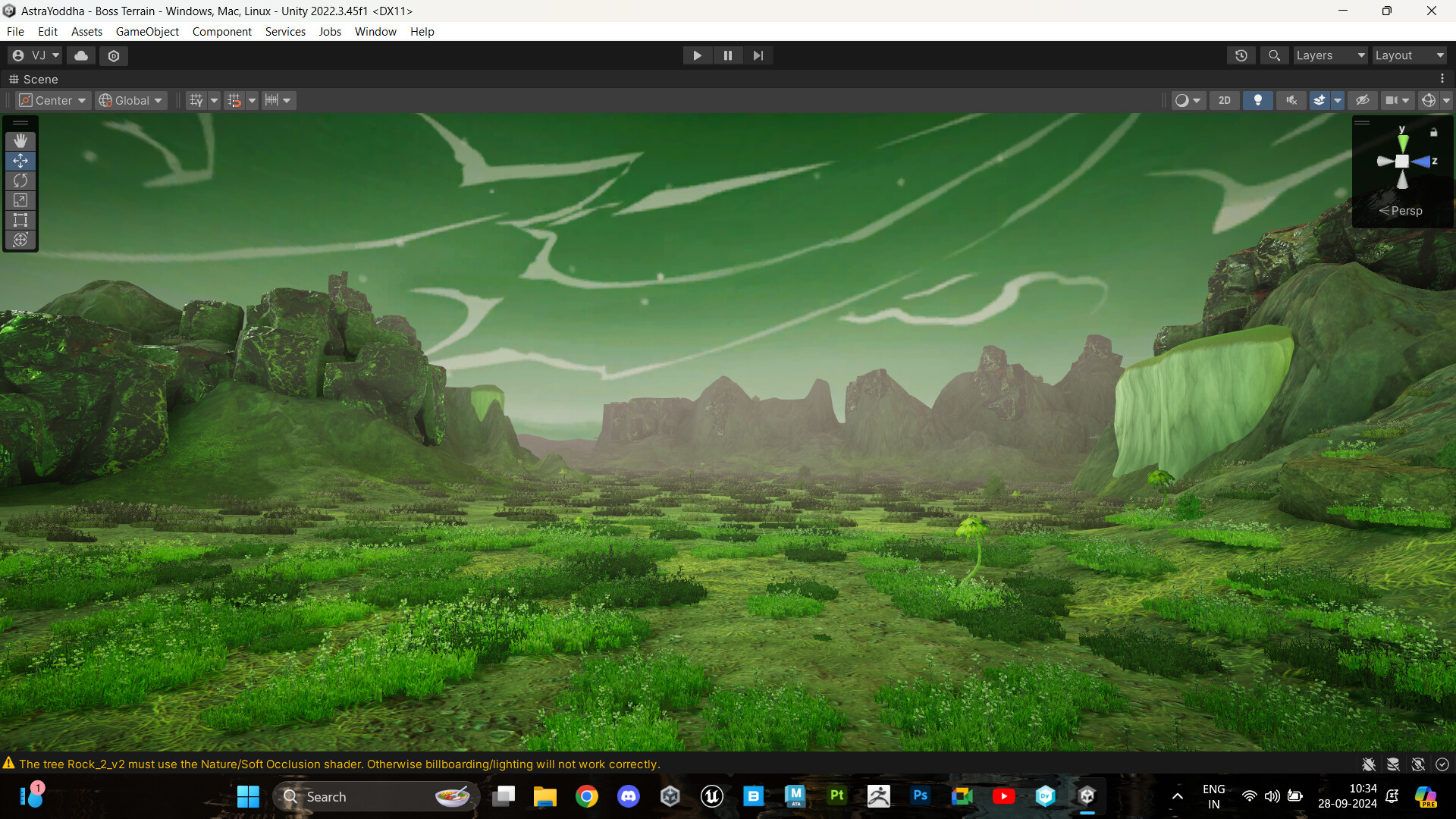Toggle scene audio mute button
This screenshot has width=1456, height=819.
pos(1291,100)
